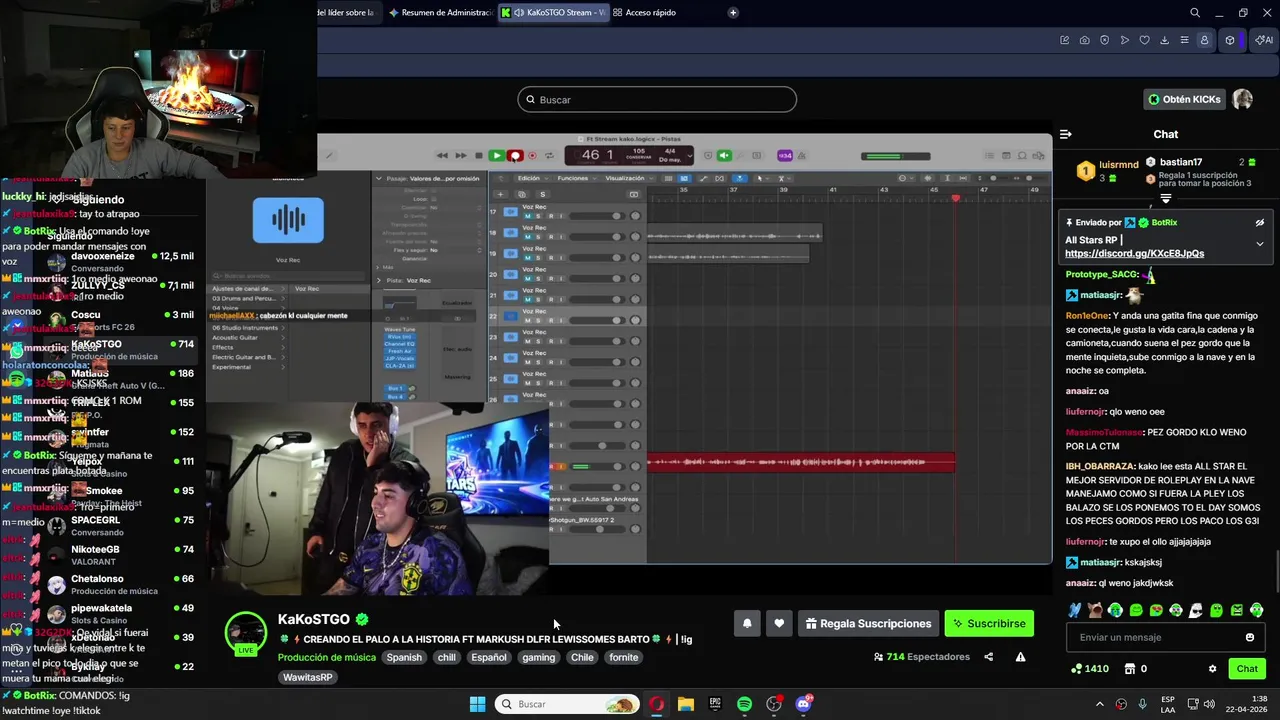The image size is (1280, 720).
Task: Toggle the Cycle loop button in transport
Action: (549, 156)
